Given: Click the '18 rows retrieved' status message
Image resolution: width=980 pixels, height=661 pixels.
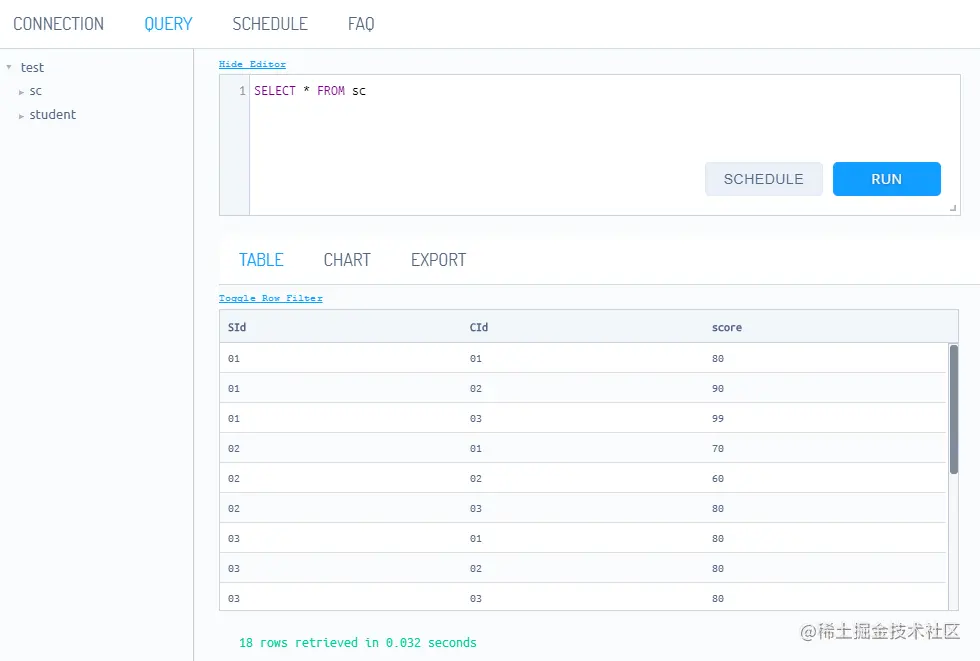Looking at the screenshot, I should tap(358, 642).
